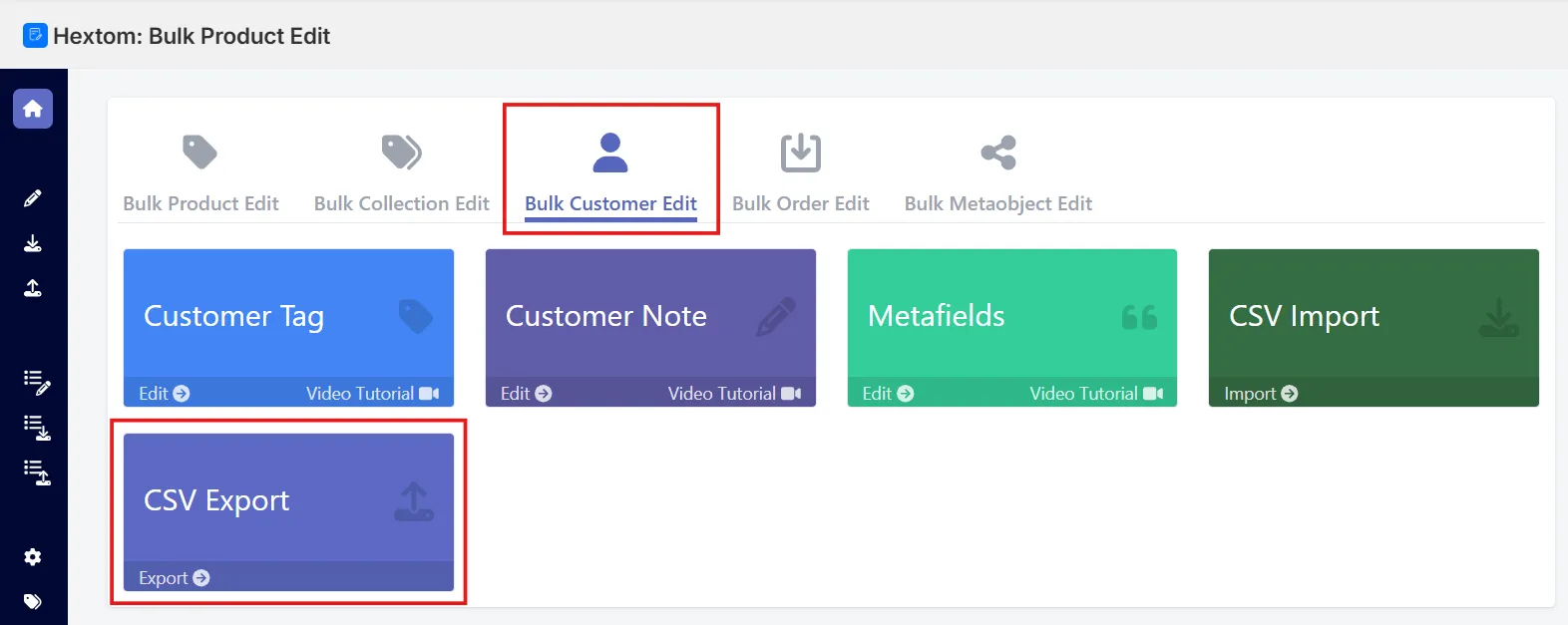Switch to Bulk Product Edit tab

pos(200,175)
